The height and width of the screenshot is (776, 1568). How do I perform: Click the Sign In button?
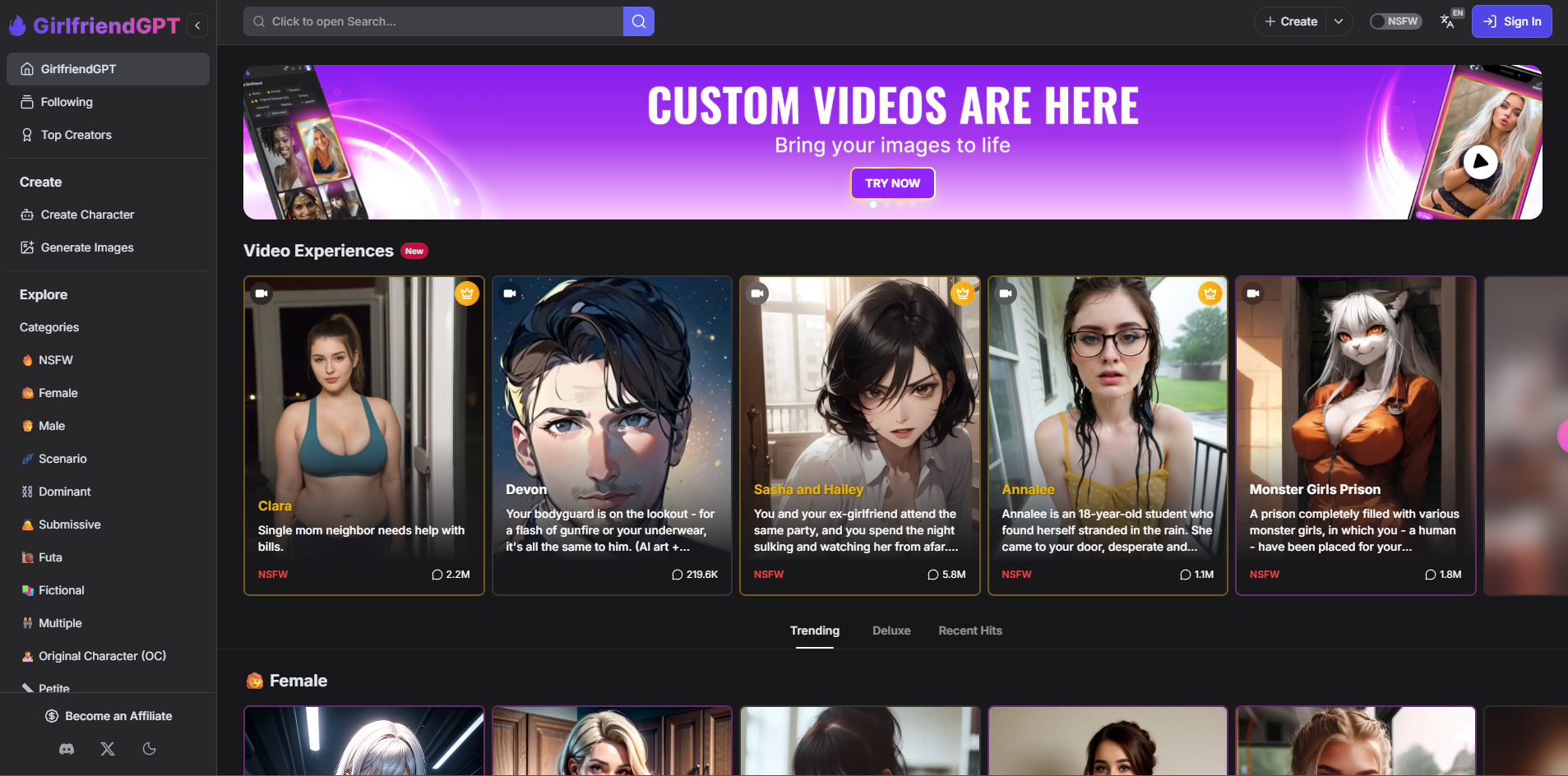pos(1511,21)
